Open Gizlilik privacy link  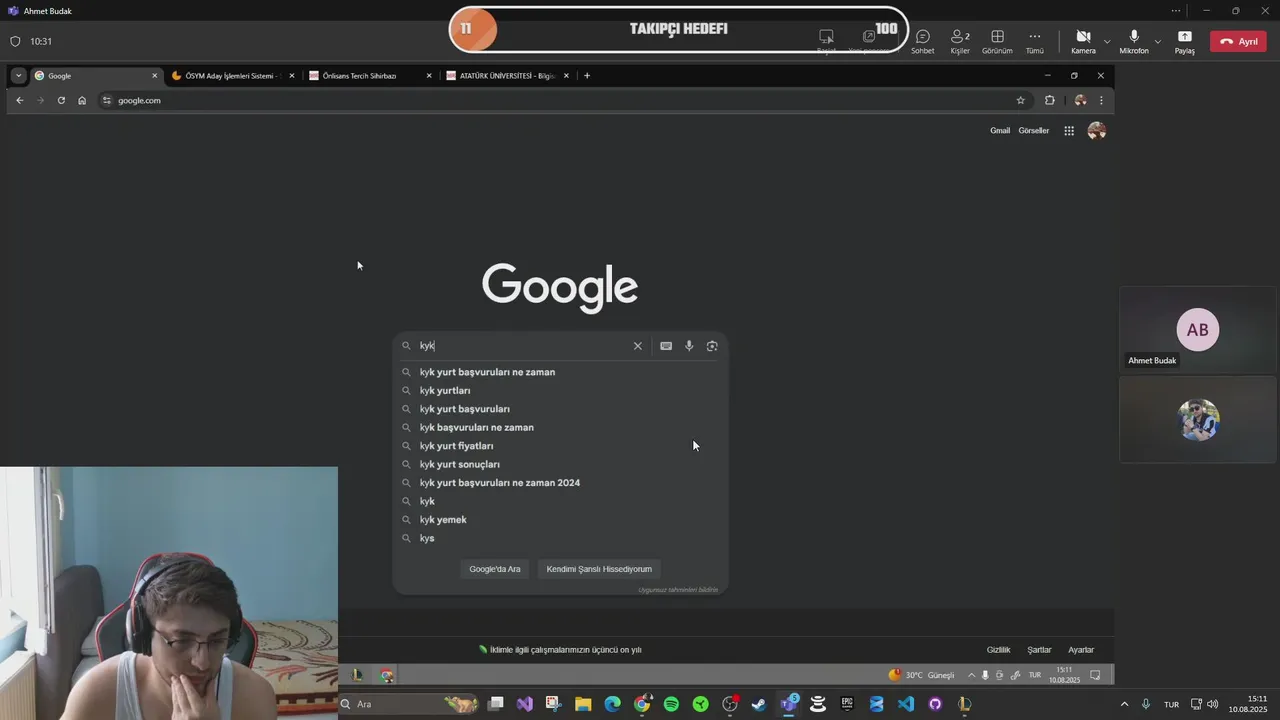point(998,650)
